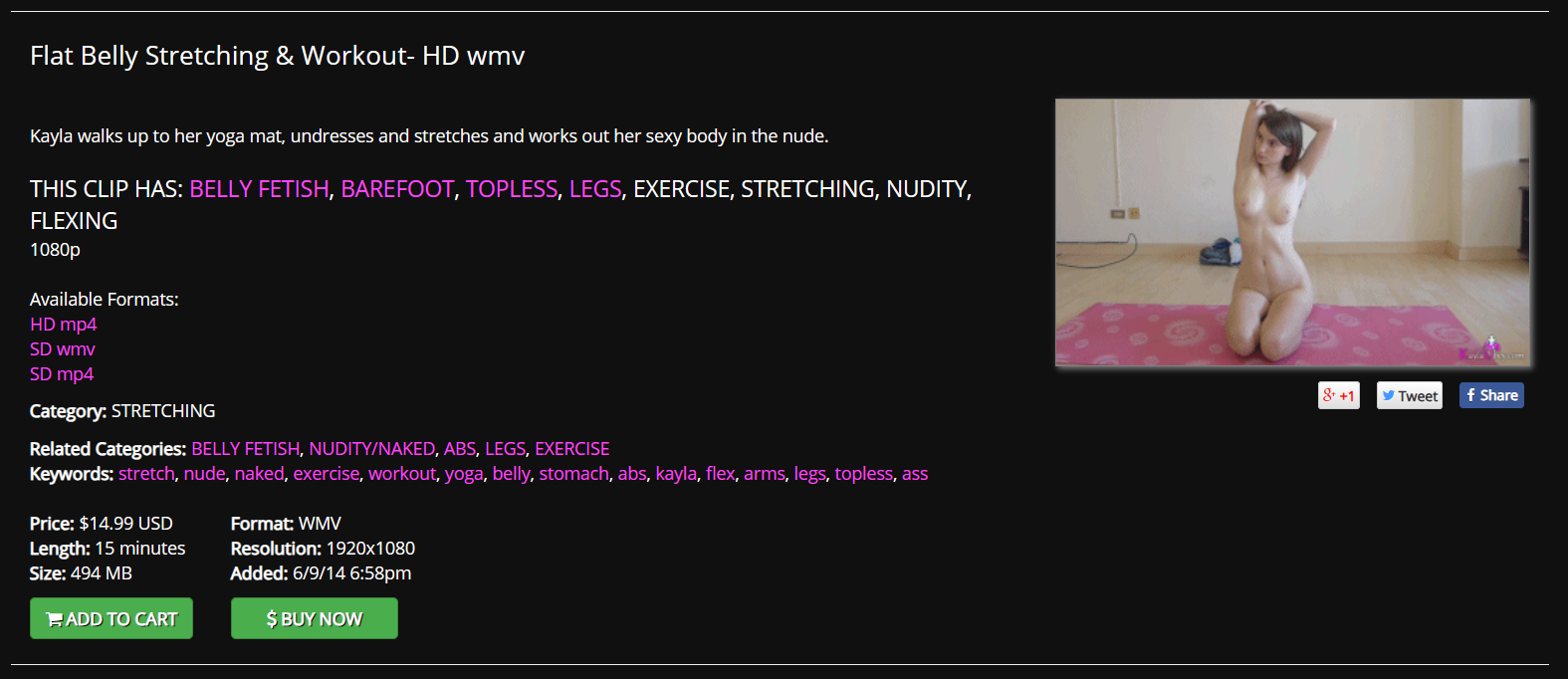Click the green Buy Now button
1568x679 pixels.
[315, 618]
